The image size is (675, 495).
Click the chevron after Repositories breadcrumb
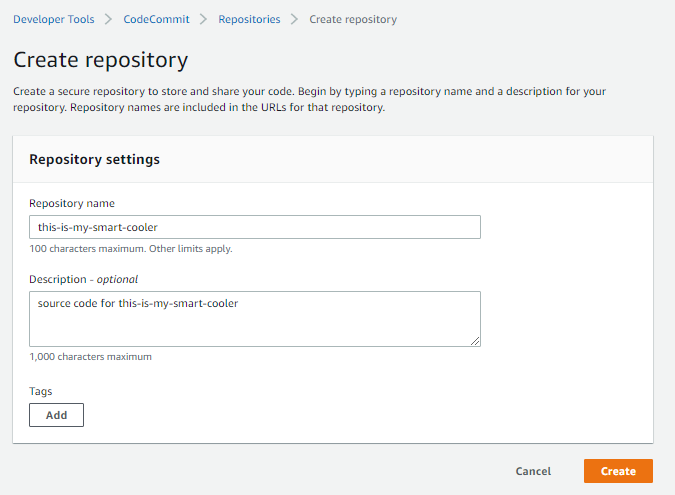click(x=294, y=19)
